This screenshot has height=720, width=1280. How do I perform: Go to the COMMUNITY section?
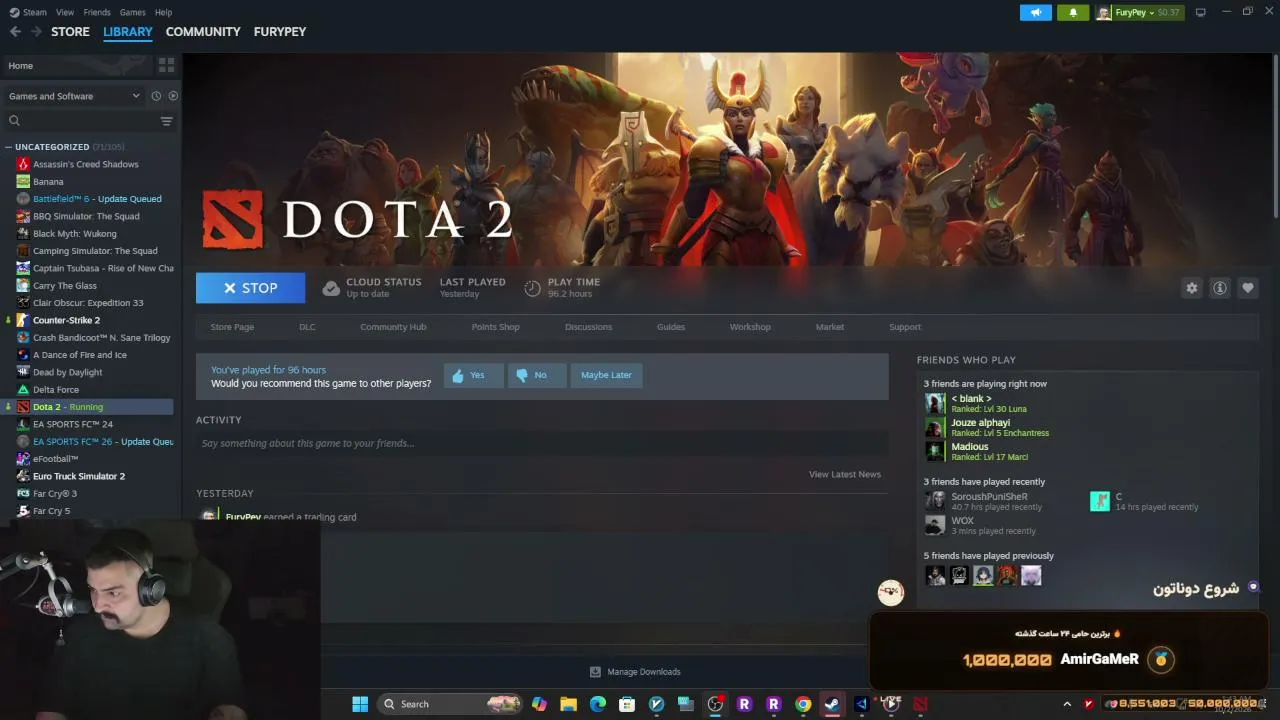pos(203,32)
